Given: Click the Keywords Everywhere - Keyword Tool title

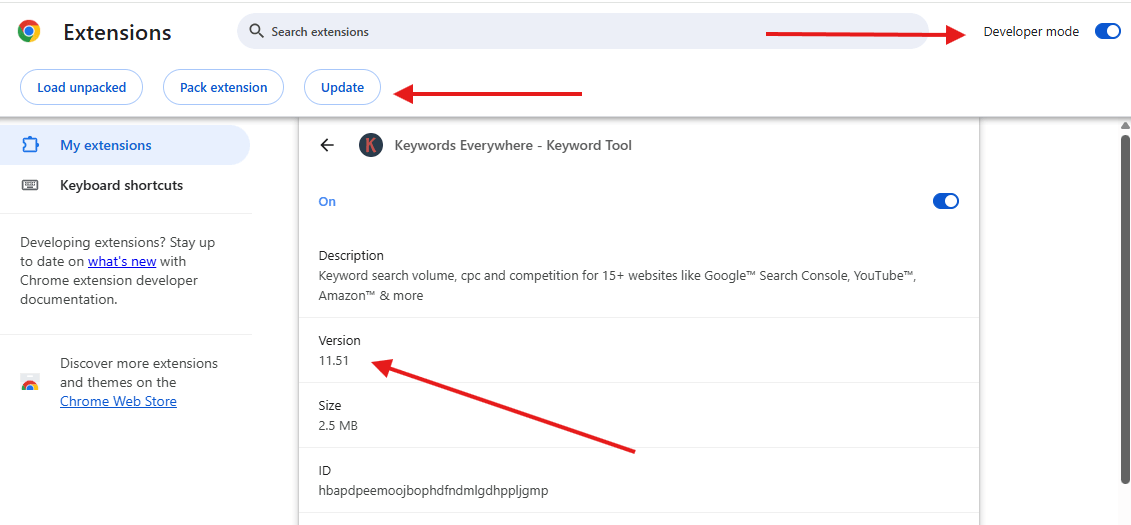Looking at the screenshot, I should [x=513, y=145].
